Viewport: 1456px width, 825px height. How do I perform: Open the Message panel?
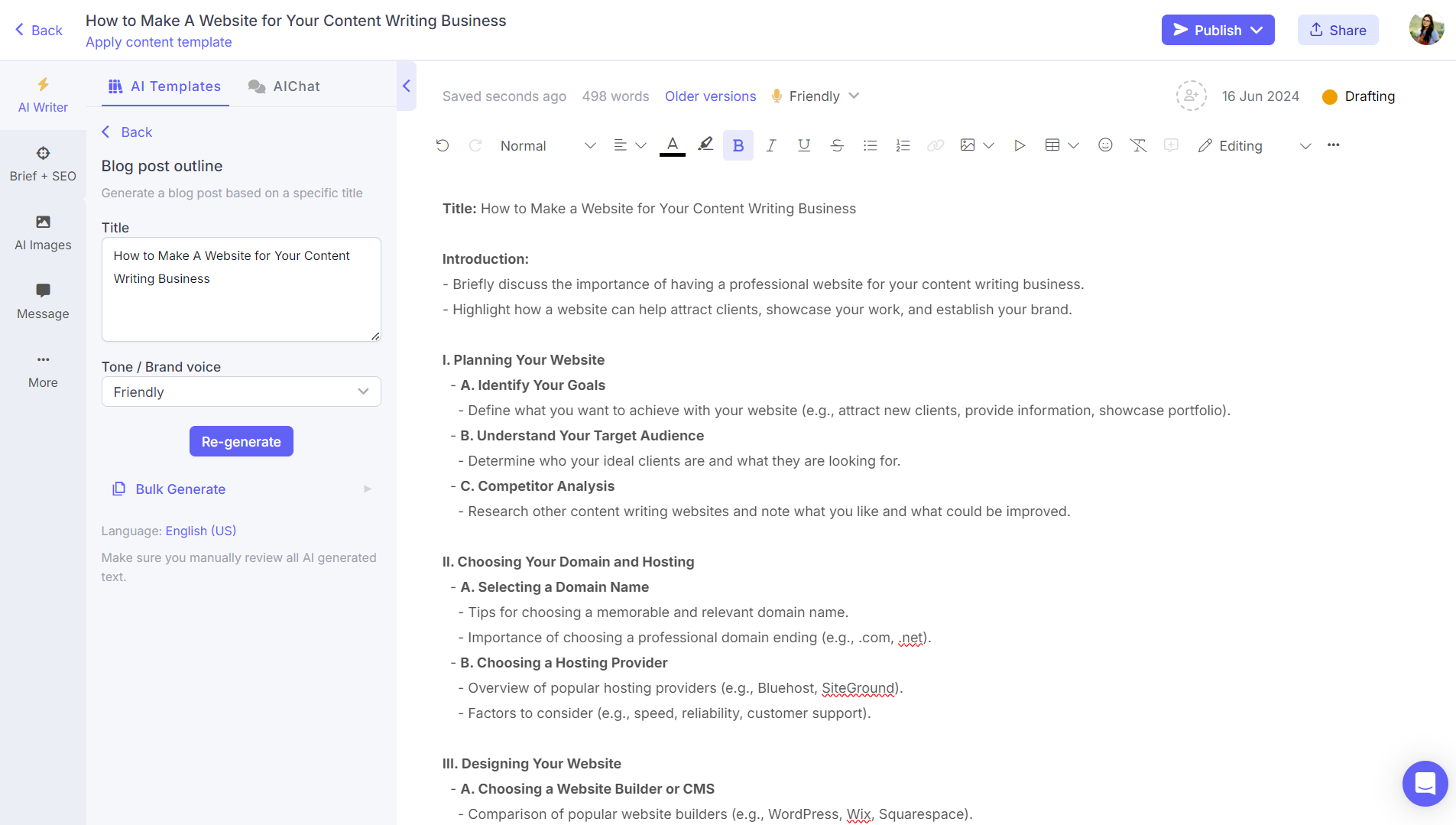pos(43,300)
